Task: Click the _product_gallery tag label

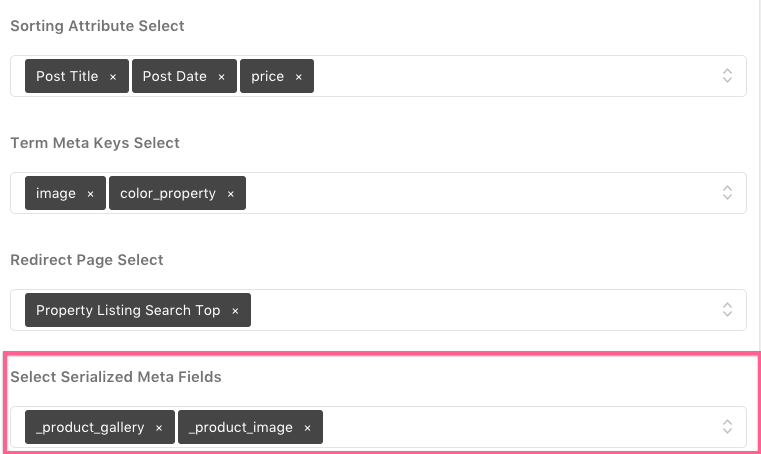Action: tap(90, 428)
